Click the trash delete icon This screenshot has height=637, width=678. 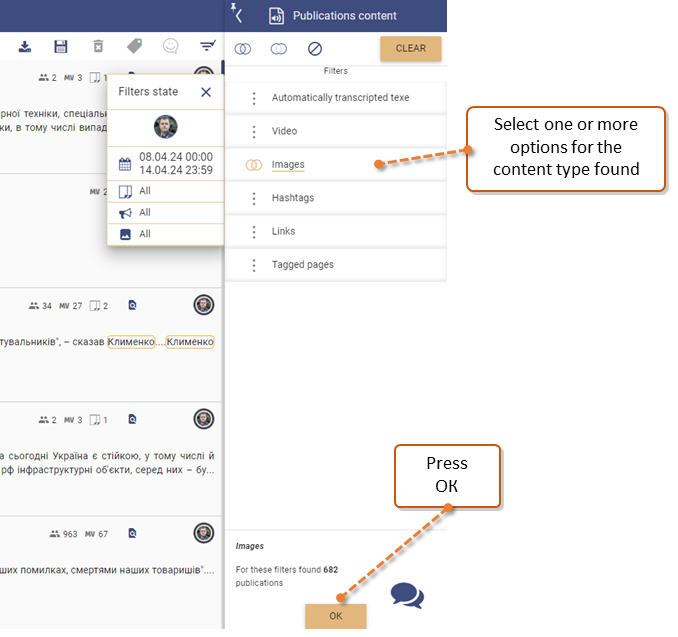click(98, 46)
